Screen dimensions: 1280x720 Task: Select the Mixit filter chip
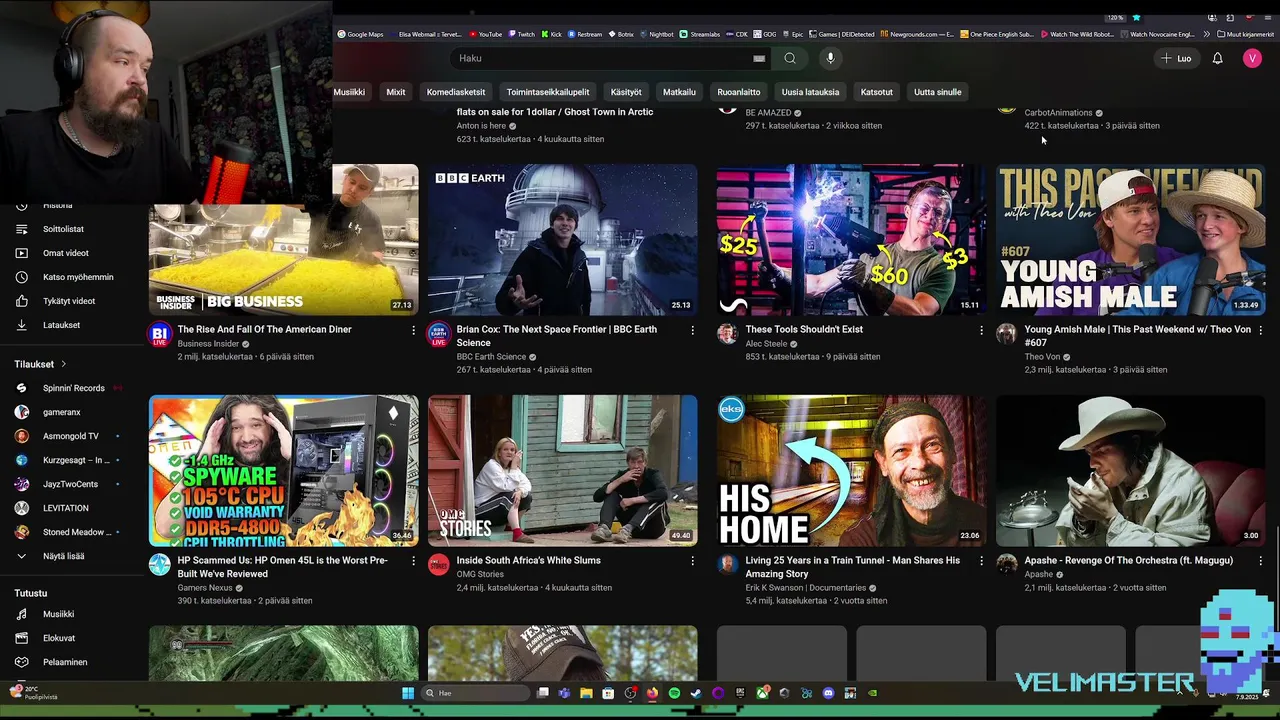tap(396, 92)
